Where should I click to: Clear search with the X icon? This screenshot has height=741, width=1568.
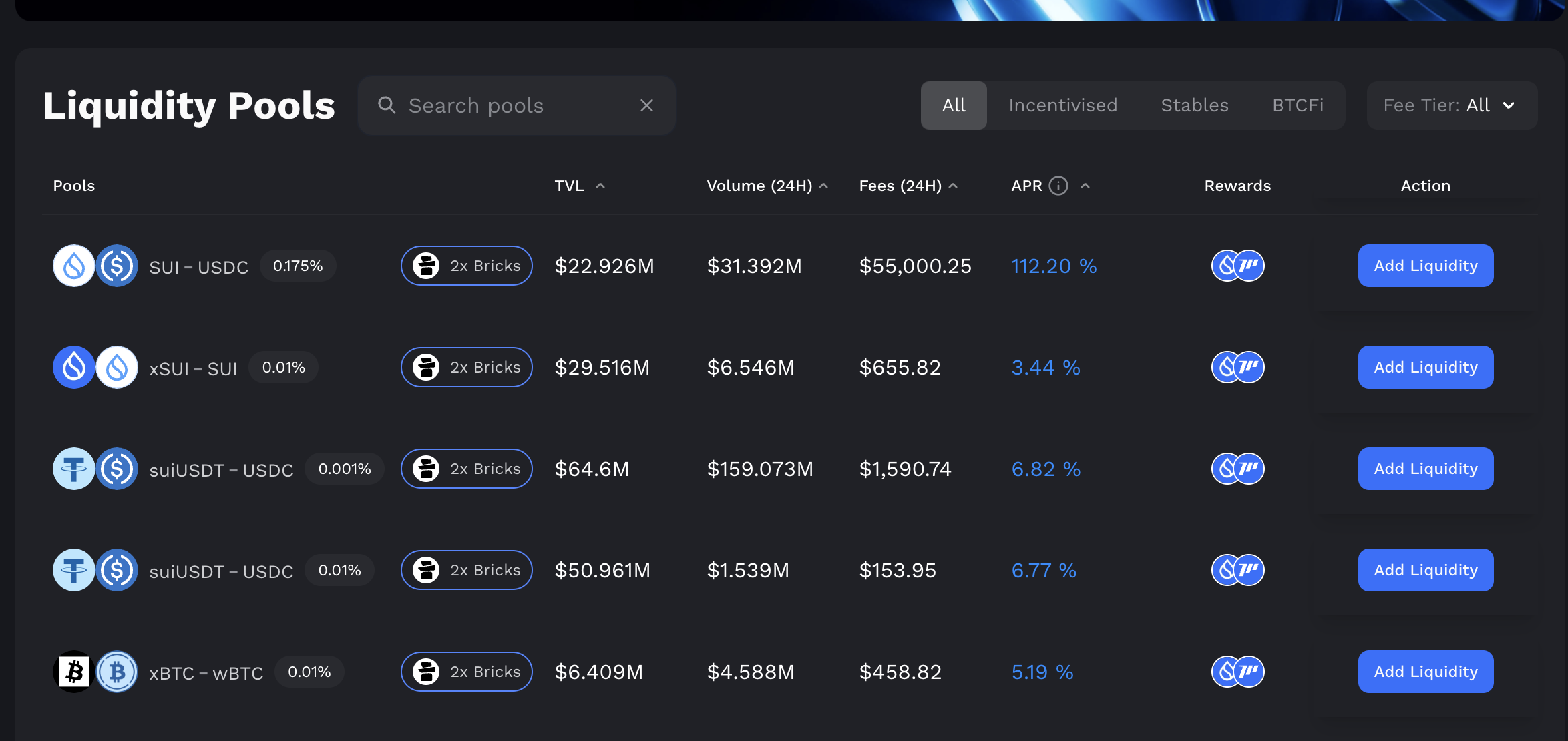coord(646,105)
